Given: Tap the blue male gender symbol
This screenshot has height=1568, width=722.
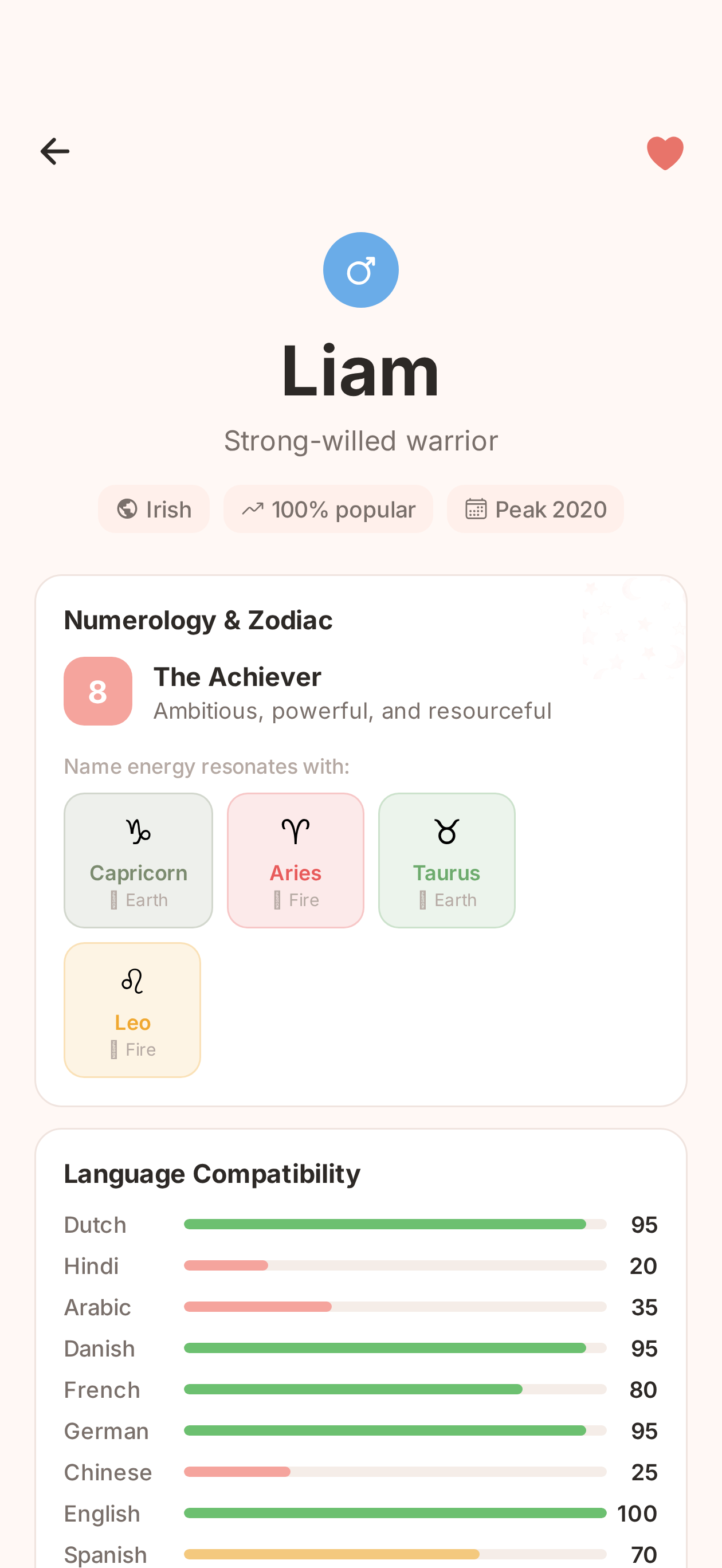Looking at the screenshot, I should pos(360,270).
